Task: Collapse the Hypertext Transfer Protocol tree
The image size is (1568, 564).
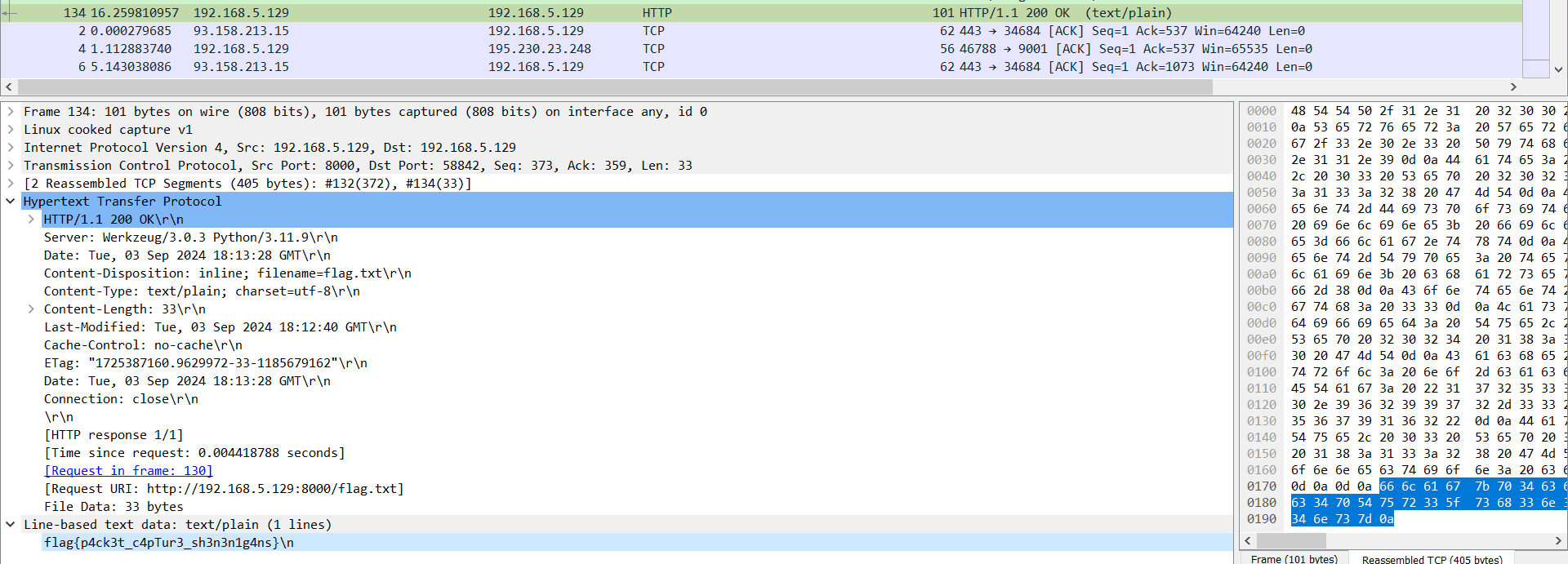Action: tap(11, 202)
